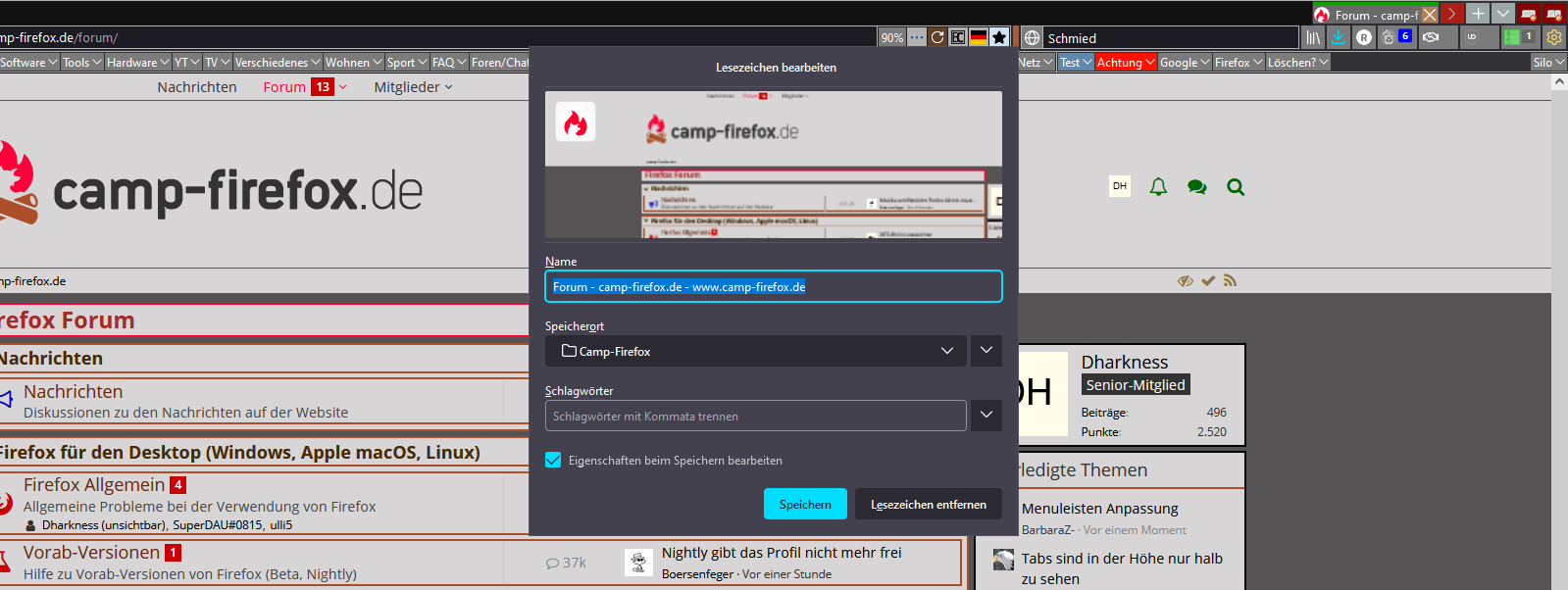Open the FAQ bookmarks folder

click(449, 62)
